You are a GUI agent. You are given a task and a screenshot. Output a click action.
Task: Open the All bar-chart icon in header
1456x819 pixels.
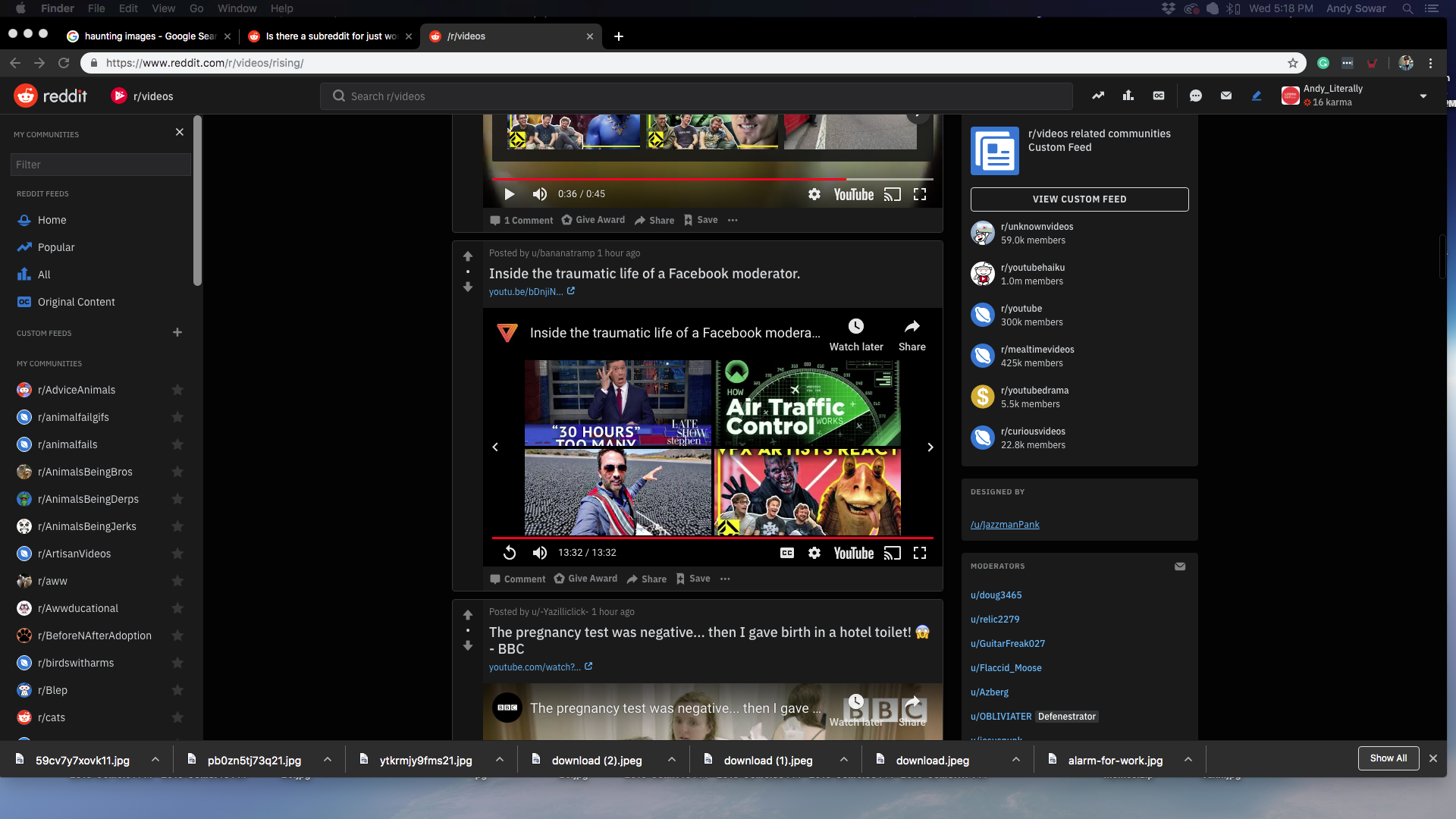pos(1128,96)
